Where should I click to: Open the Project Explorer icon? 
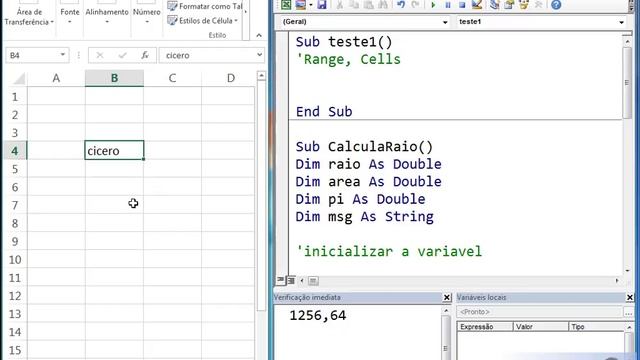pos(495,4)
